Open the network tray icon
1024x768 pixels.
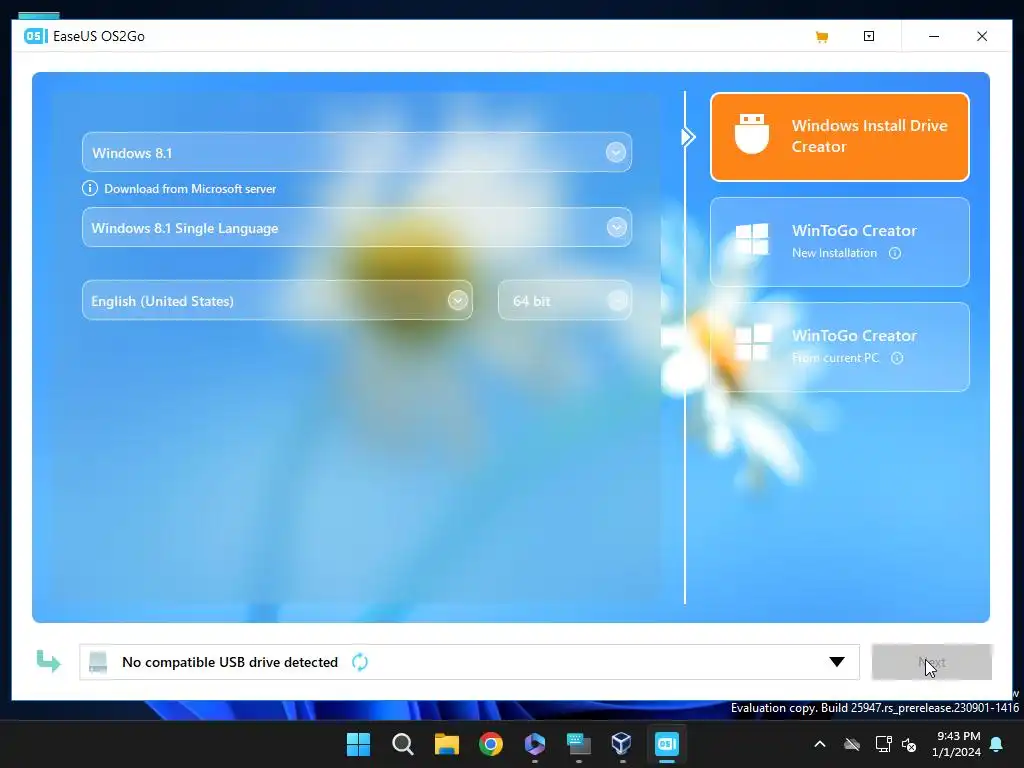click(883, 744)
